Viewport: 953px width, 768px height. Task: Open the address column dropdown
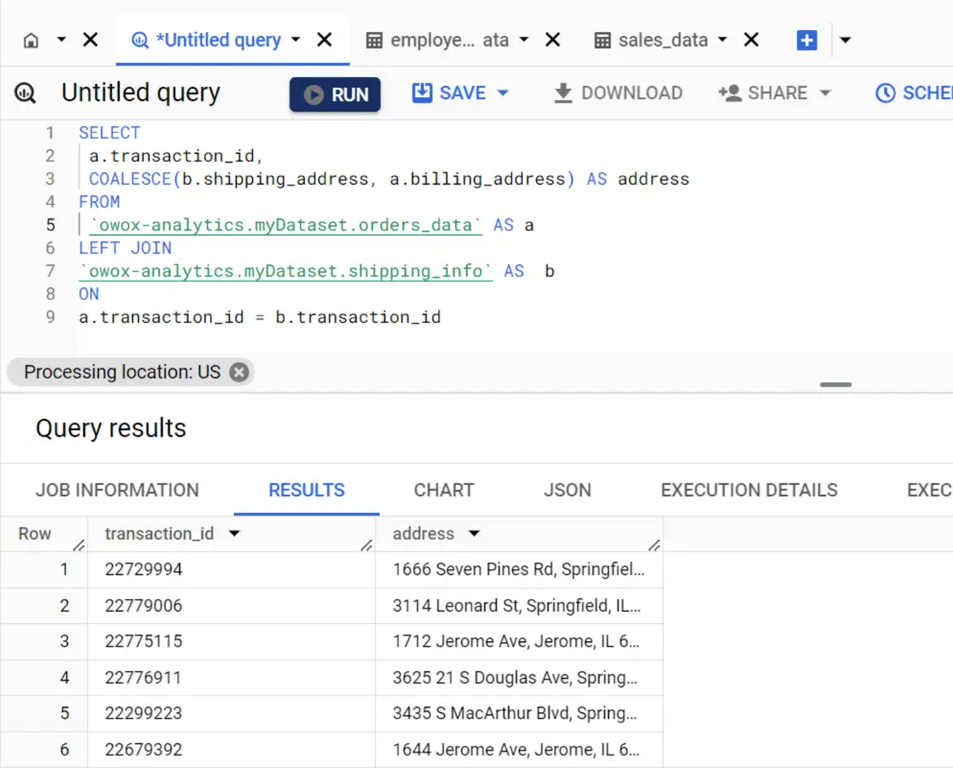click(x=474, y=533)
